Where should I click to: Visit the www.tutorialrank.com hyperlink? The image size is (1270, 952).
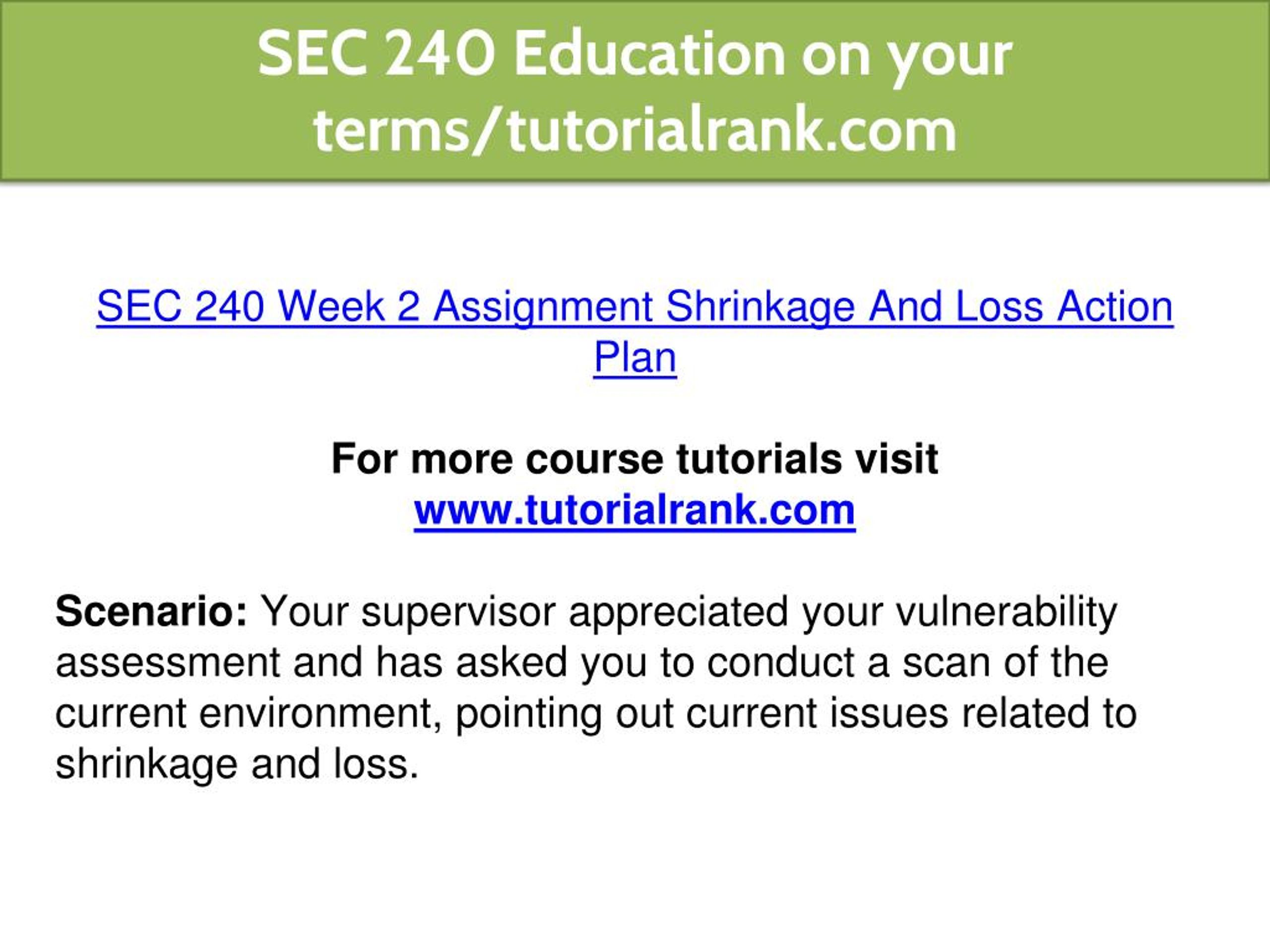tap(635, 510)
